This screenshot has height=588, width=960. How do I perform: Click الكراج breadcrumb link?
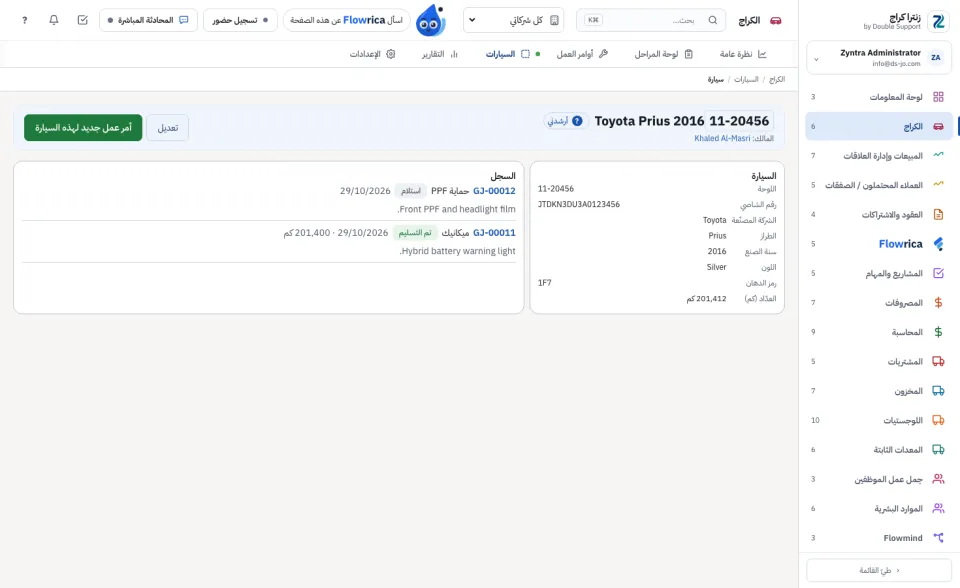(777, 80)
